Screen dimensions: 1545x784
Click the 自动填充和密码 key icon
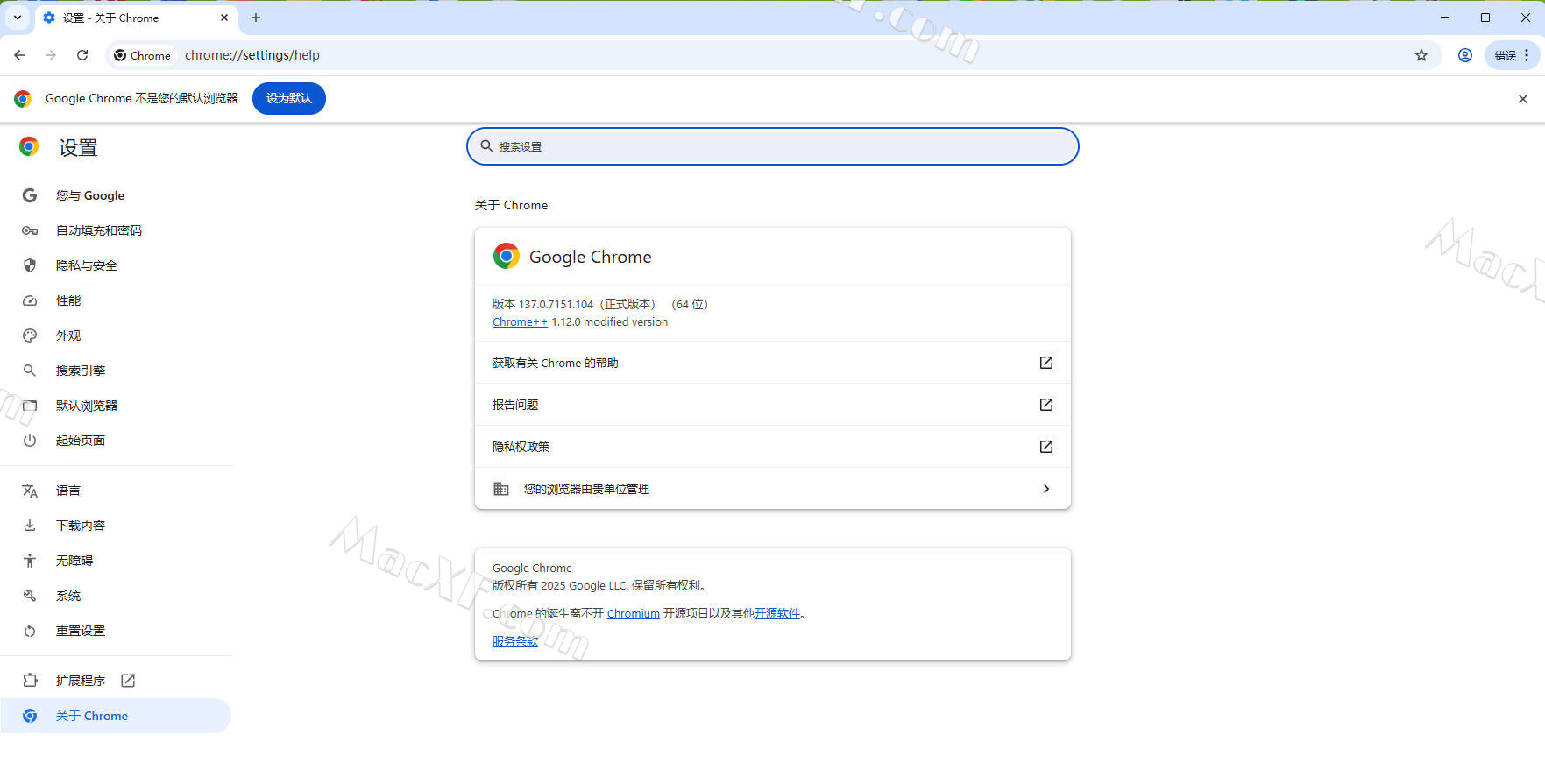pyautogui.click(x=30, y=230)
